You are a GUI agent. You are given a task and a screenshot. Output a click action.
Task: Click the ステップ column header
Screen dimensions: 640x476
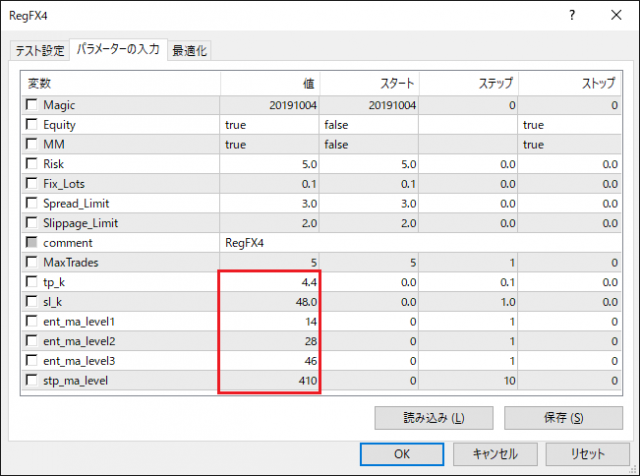(469, 84)
